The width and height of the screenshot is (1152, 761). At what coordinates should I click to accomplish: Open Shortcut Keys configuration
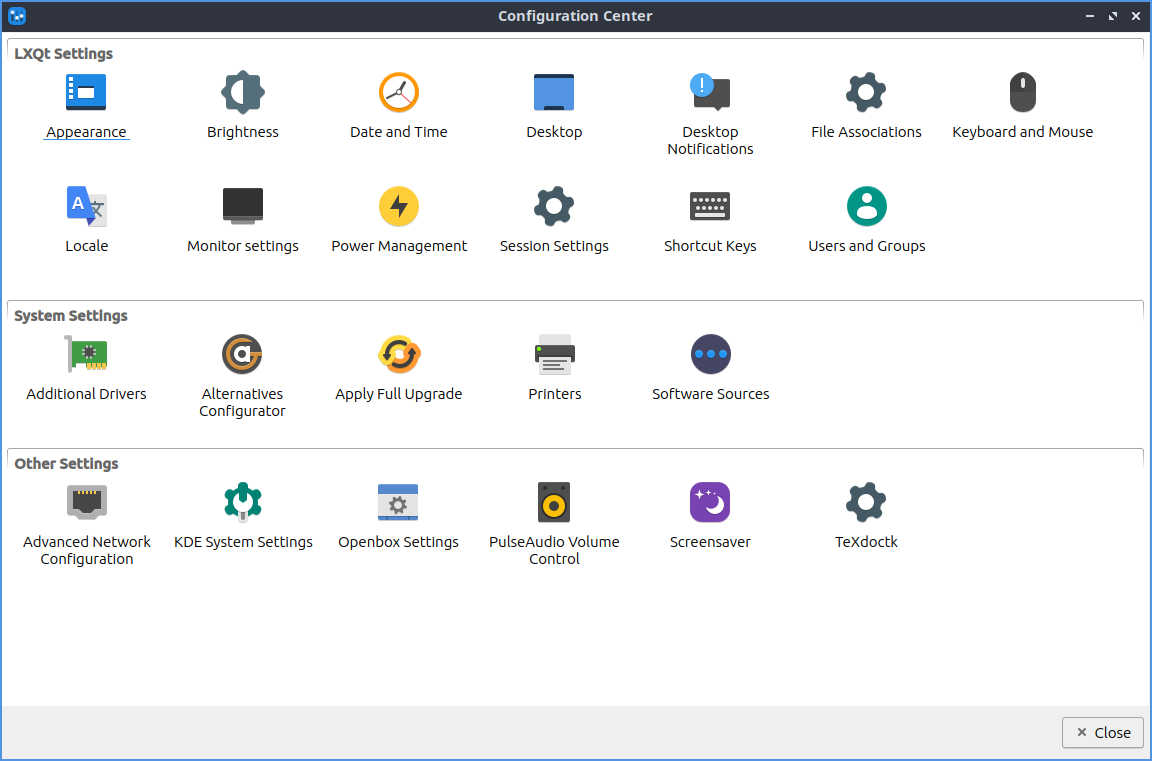(x=710, y=207)
